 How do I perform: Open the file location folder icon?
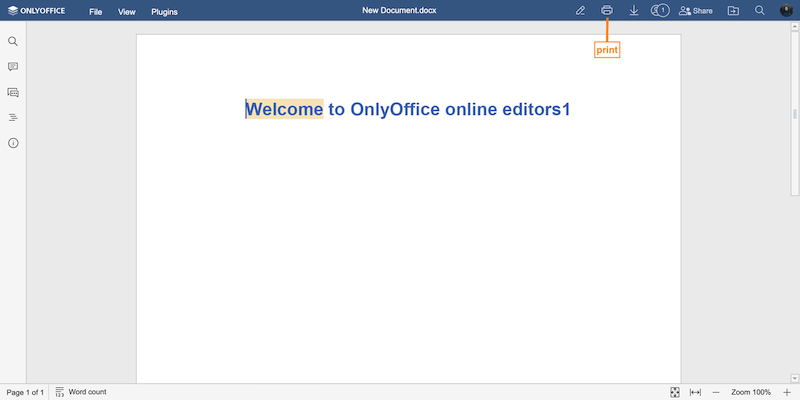pyautogui.click(x=733, y=11)
